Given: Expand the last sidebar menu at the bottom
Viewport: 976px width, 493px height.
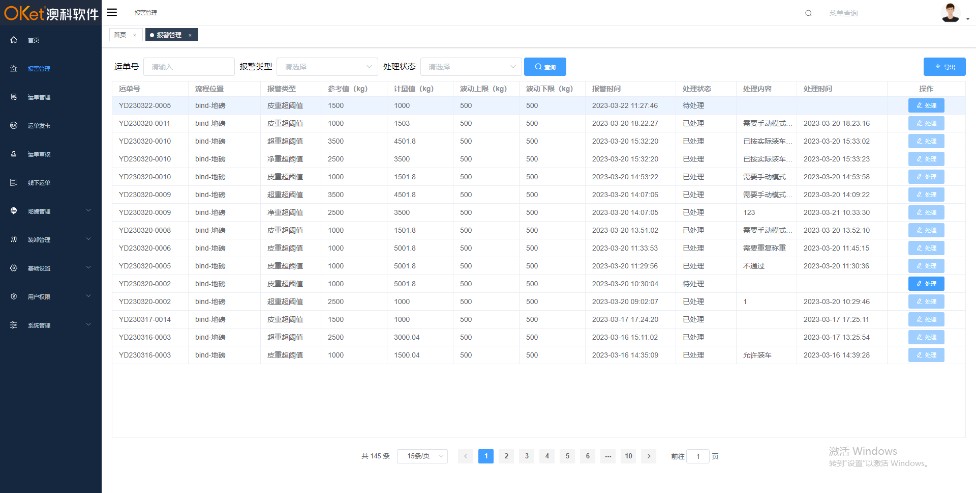Looking at the screenshot, I should 89,325.
